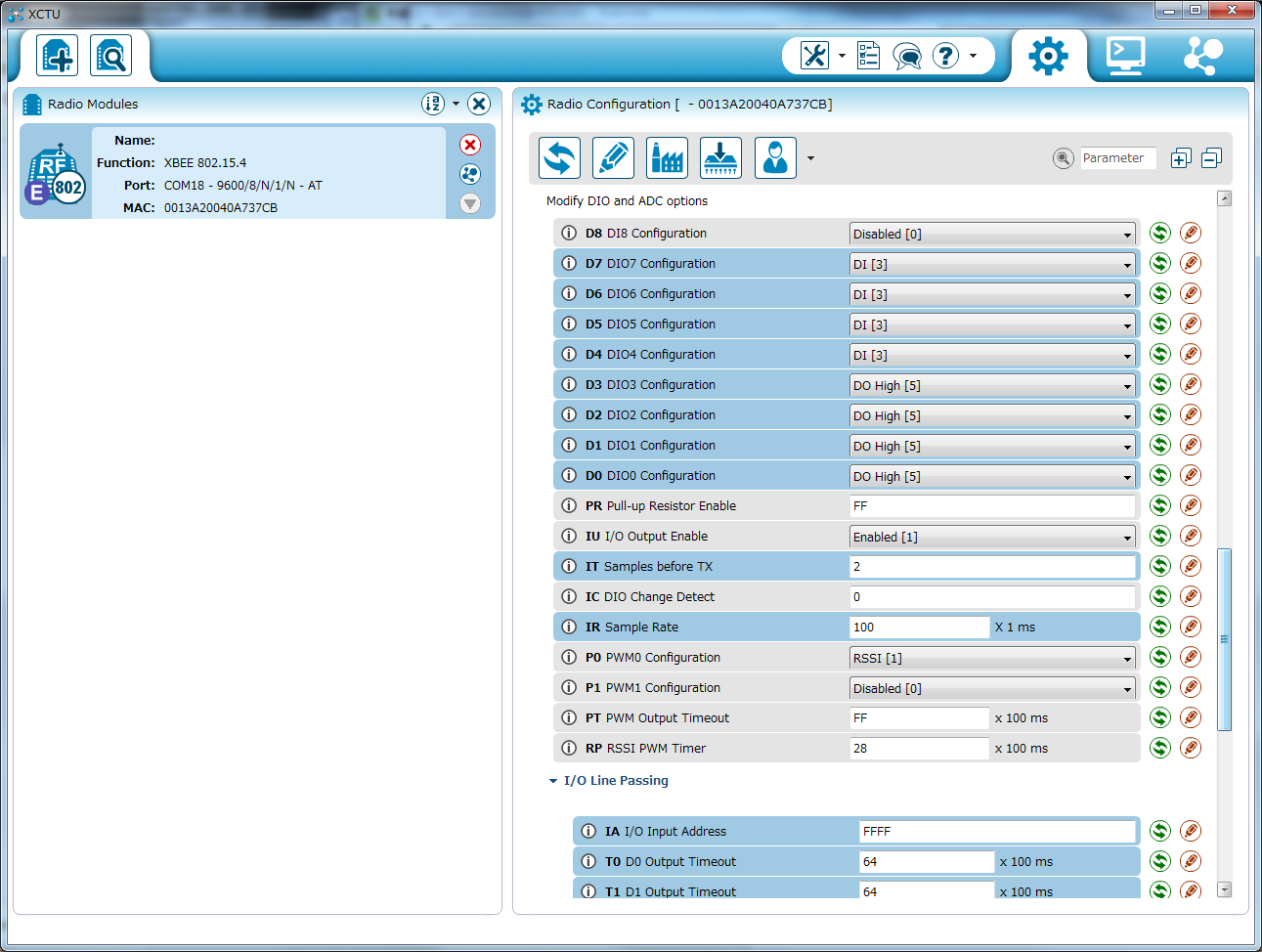Image resolution: width=1262 pixels, height=952 pixels.
Task: Click the info icon for D8 DI8 Configuration
Action: click(569, 234)
